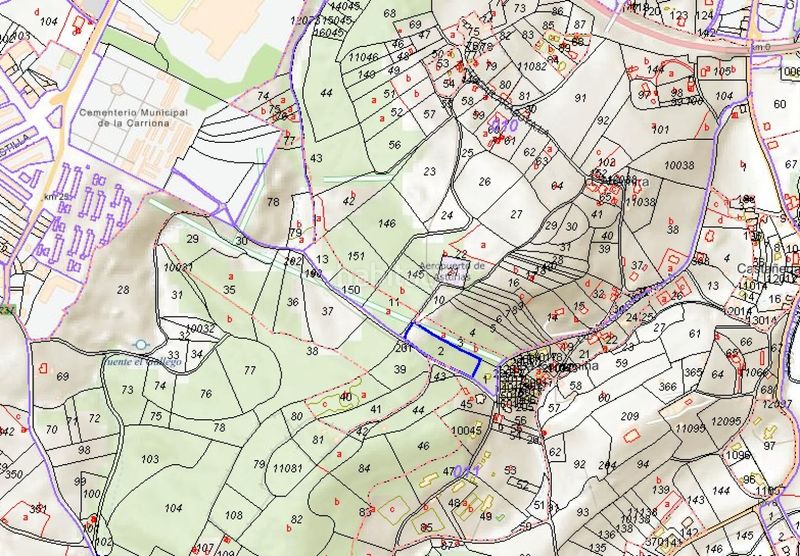
Task: Select parcel 77 oval plot
Action: click(x=249, y=370)
